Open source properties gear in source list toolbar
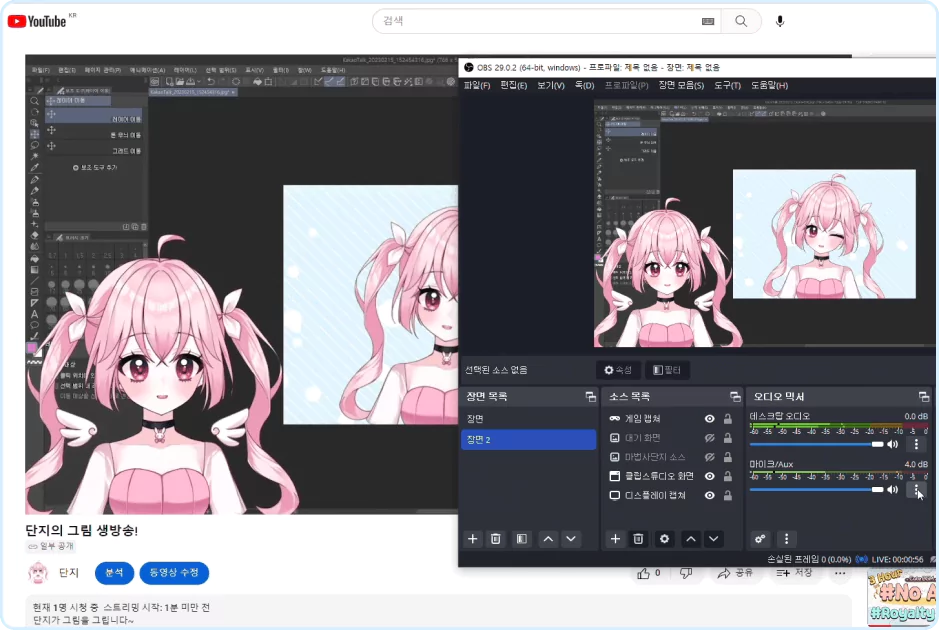Viewport: 939px width, 630px height. click(664, 539)
